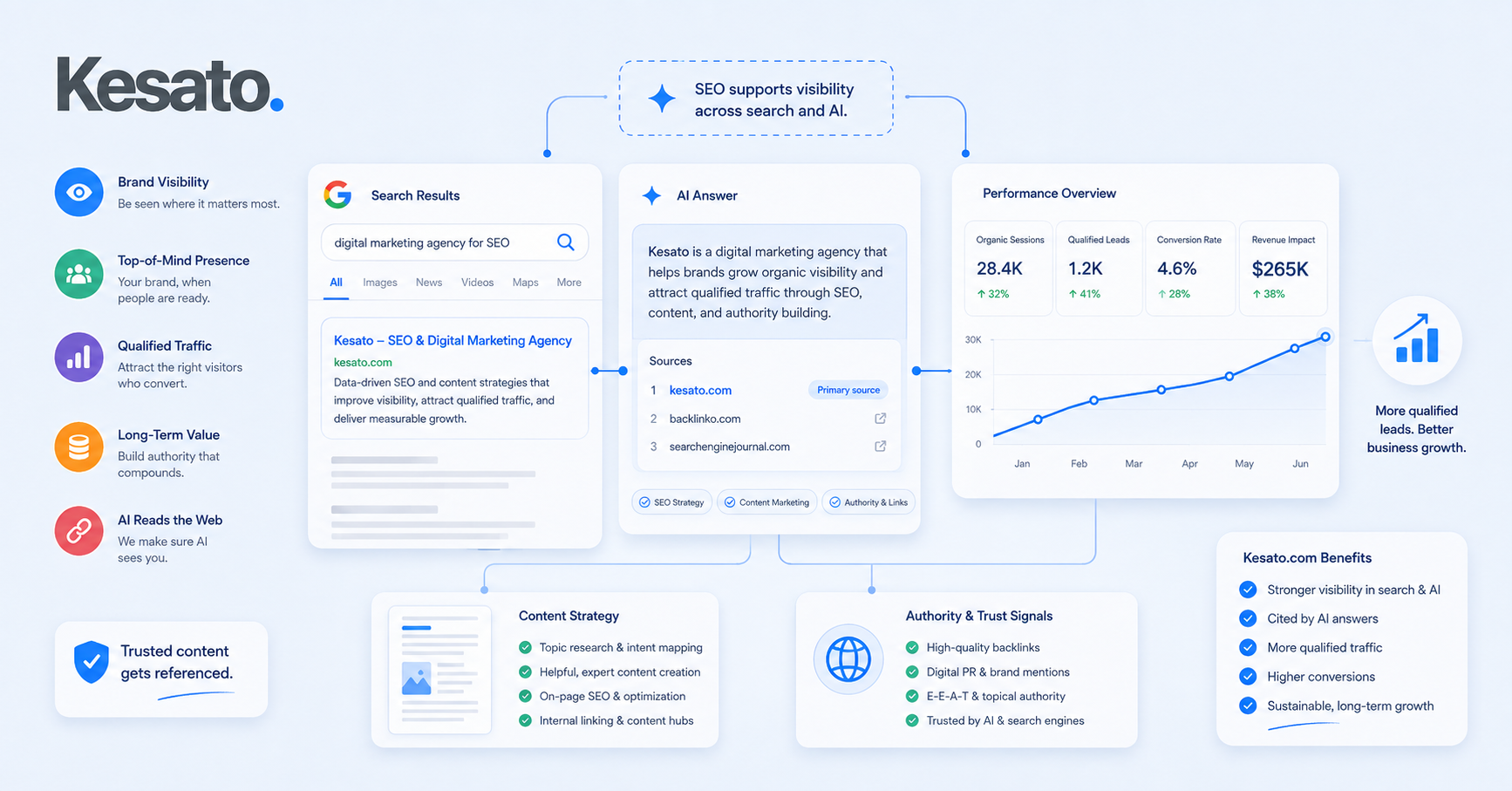
Task: Open kesato.com in AI Answer sources
Action: (x=700, y=390)
